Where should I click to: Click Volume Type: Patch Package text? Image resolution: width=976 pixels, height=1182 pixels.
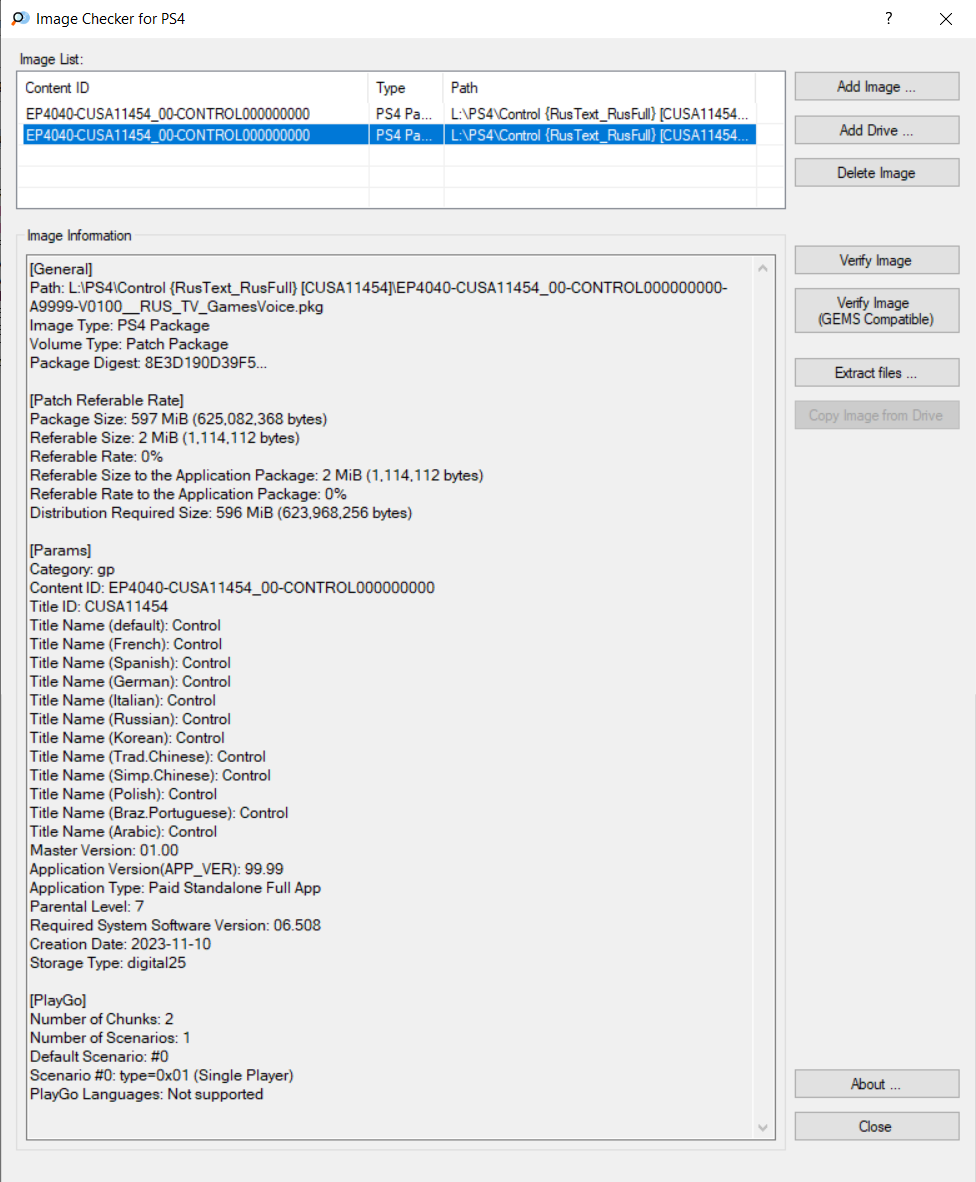coord(129,344)
